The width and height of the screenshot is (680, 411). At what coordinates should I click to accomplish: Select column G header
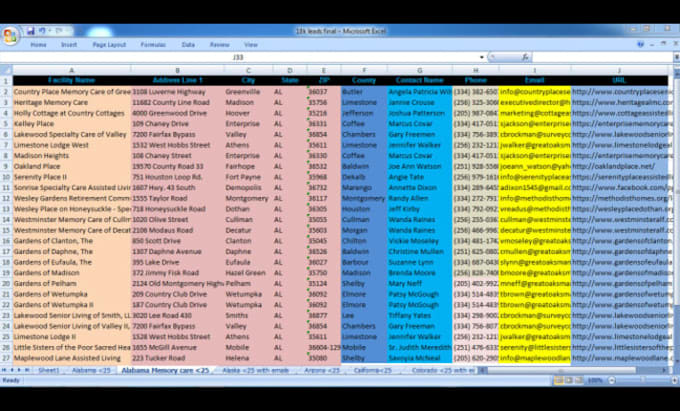[419, 70]
